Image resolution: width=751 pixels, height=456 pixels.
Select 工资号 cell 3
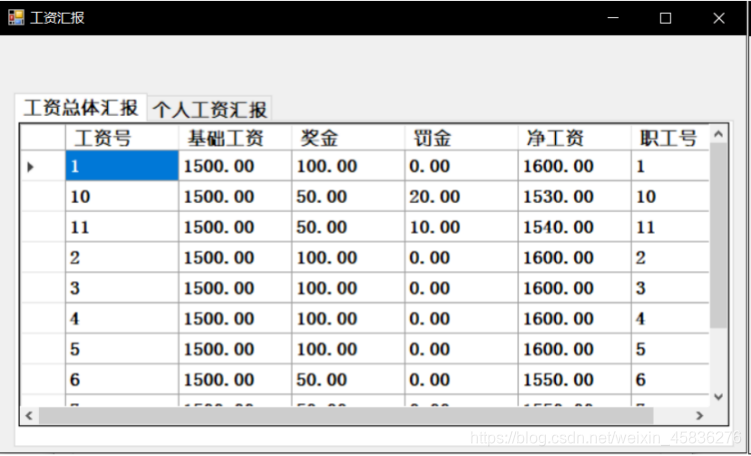(x=122, y=288)
